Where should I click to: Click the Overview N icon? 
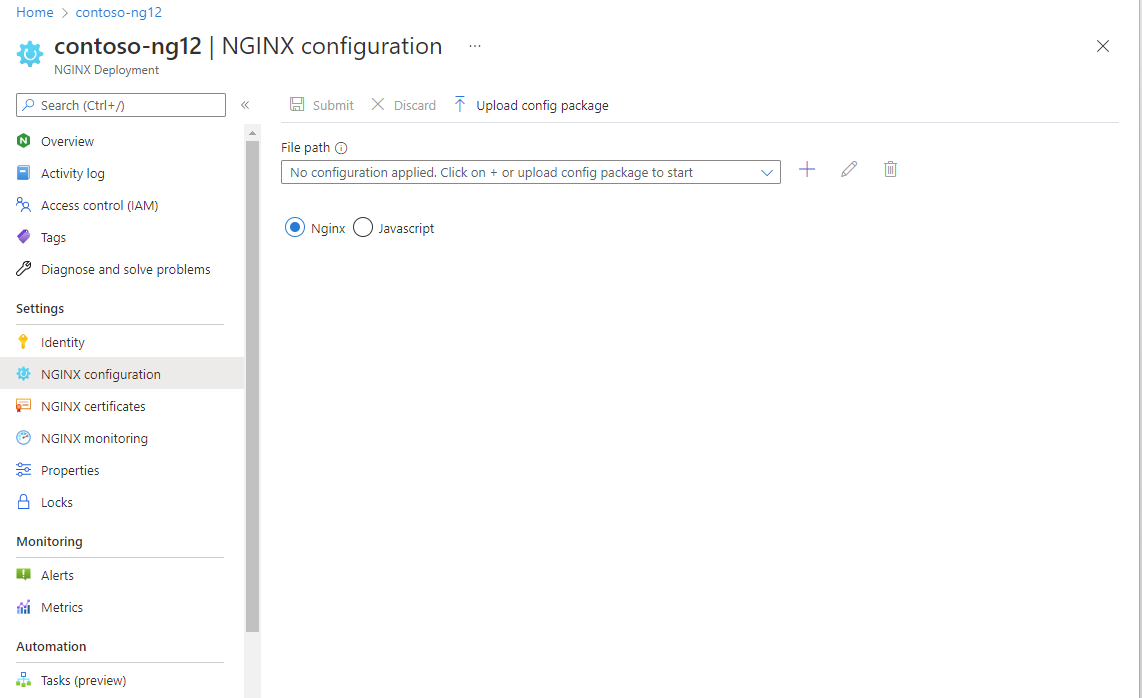23,141
